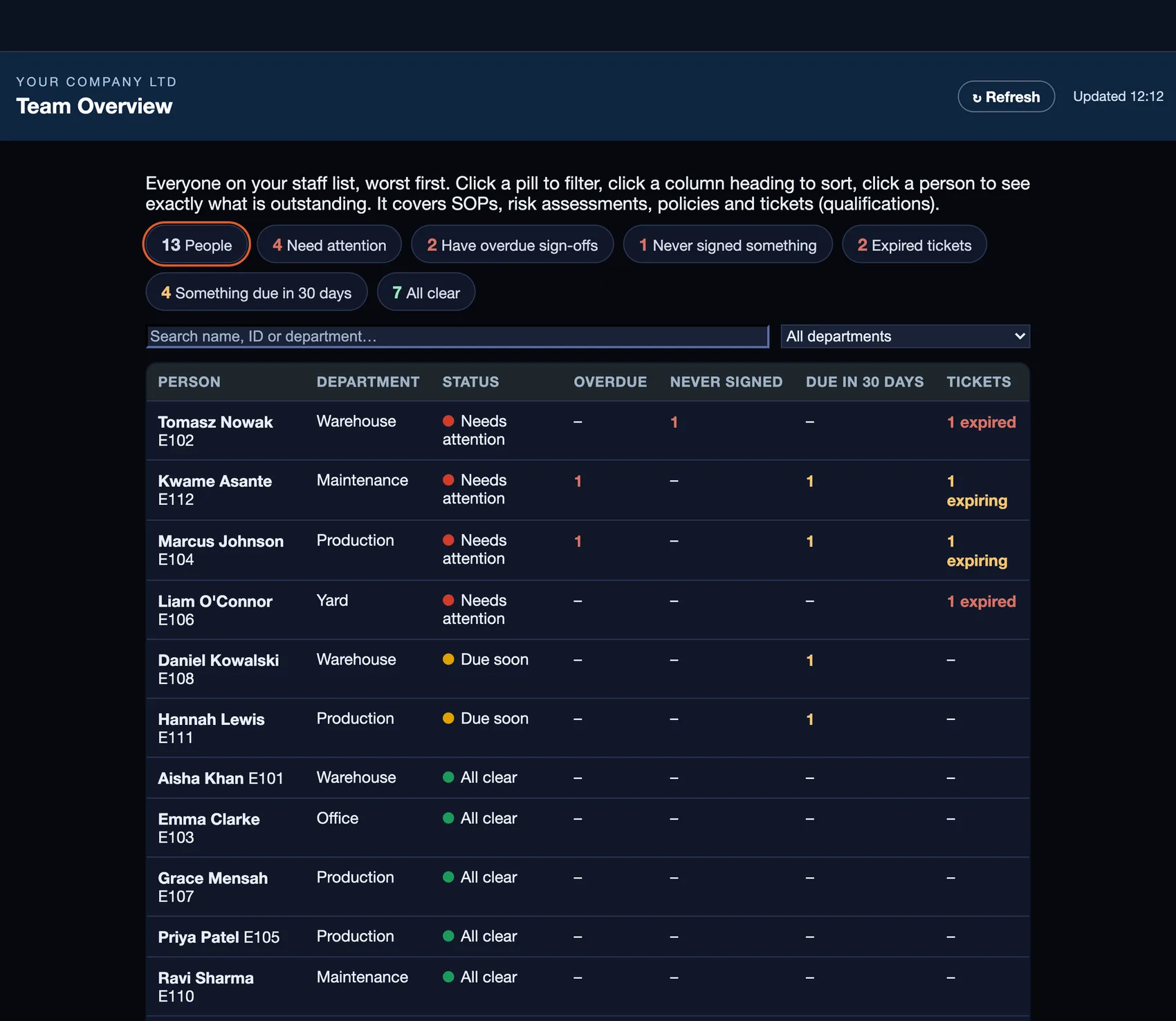Sort by the Department column heading

tap(368, 382)
